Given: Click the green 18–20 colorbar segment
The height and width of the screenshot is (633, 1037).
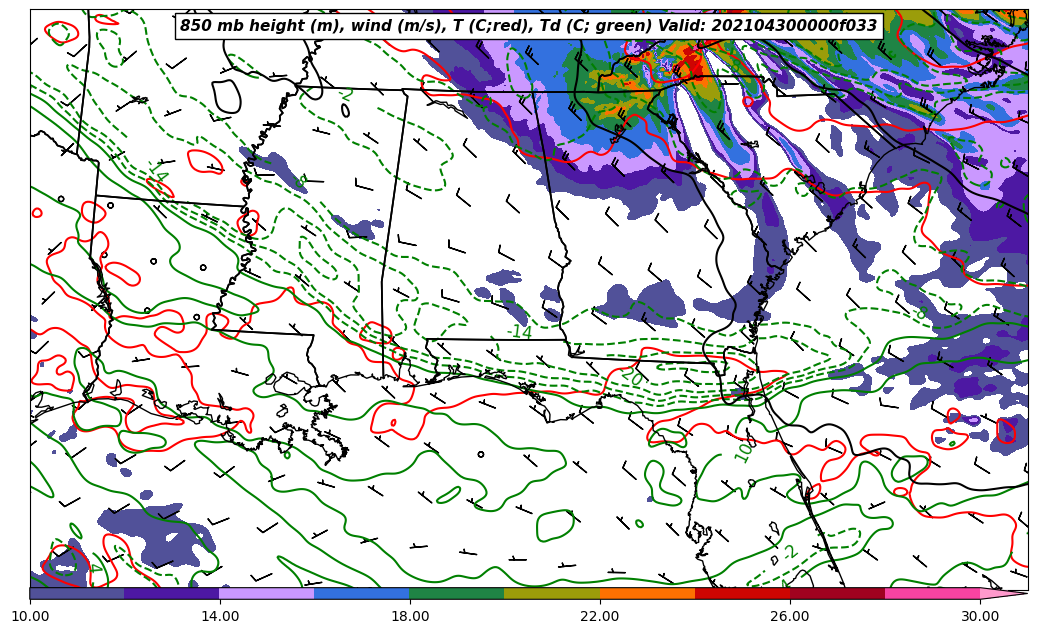Looking at the screenshot, I should [457, 593].
